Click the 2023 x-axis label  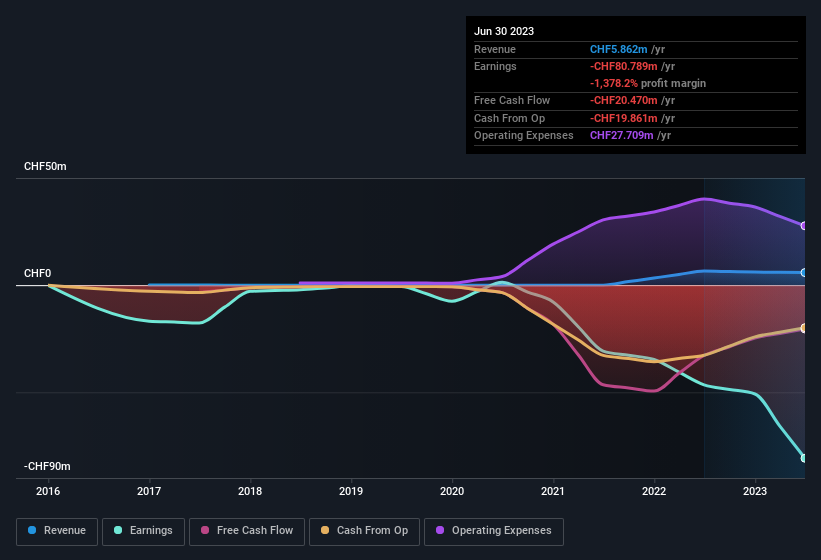(x=755, y=491)
